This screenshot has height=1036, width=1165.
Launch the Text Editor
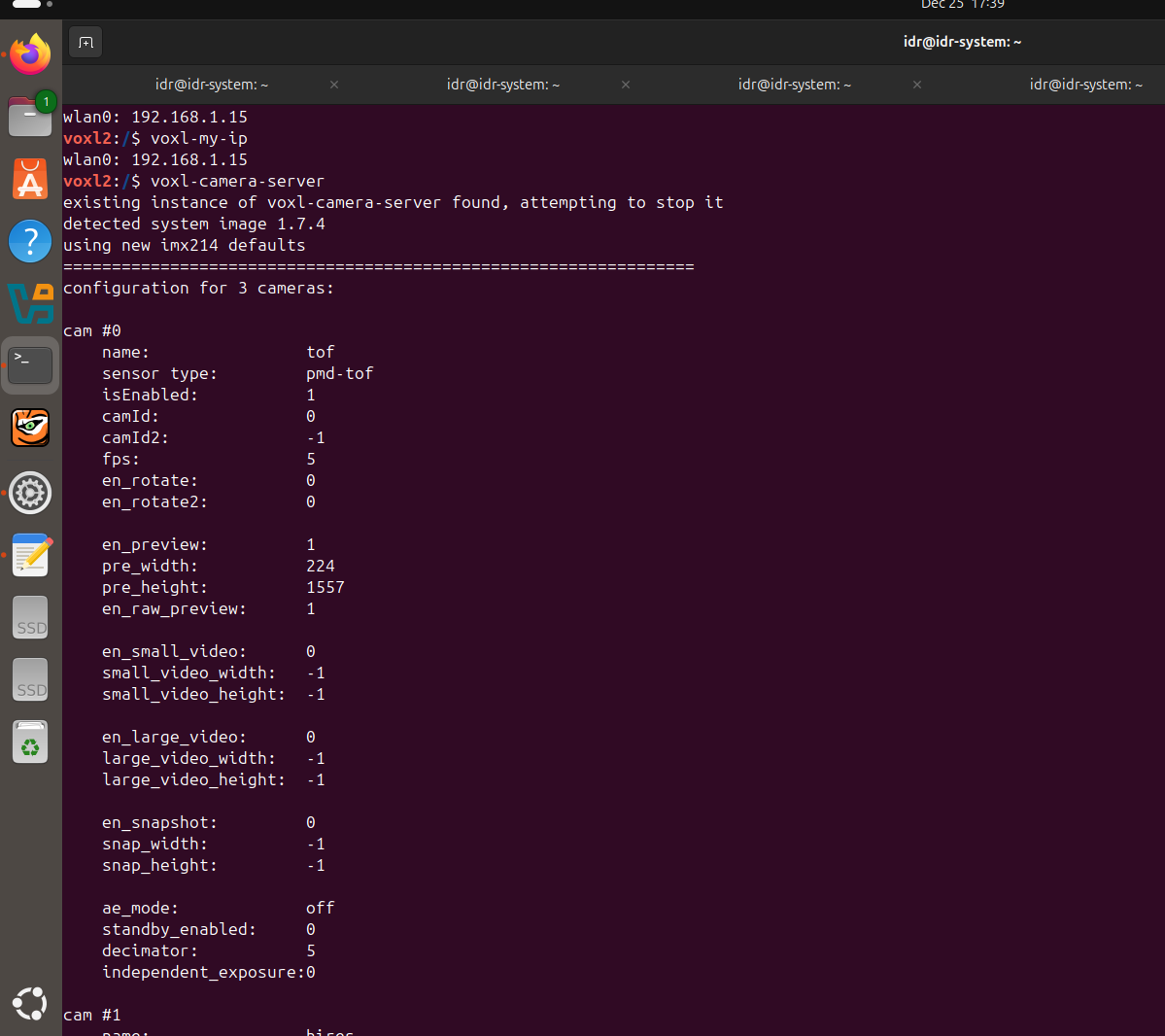click(x=29, y=555)
